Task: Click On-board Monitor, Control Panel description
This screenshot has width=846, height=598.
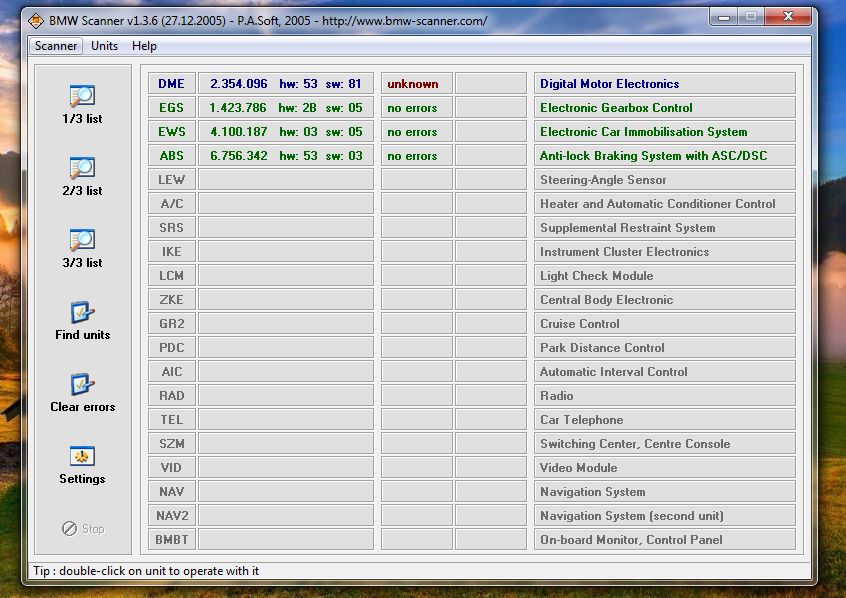Action: click(x=665, y=540)
